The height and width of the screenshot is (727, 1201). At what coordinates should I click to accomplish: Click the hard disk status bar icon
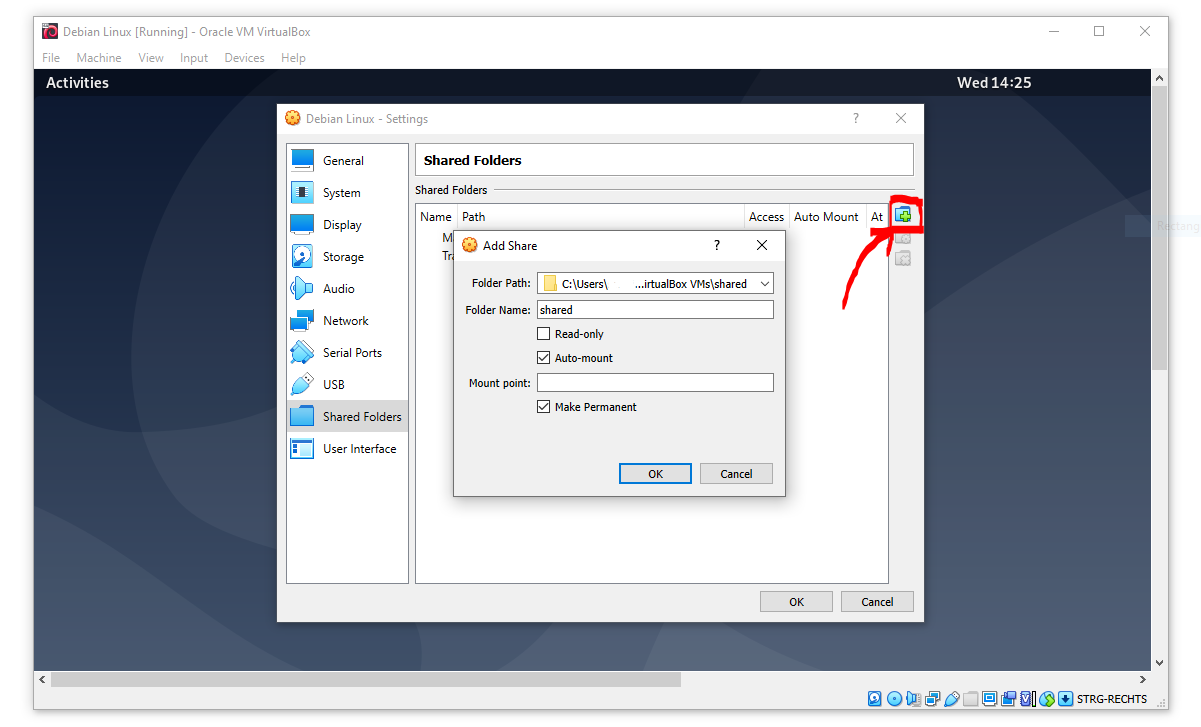click(x=875, y=699)
